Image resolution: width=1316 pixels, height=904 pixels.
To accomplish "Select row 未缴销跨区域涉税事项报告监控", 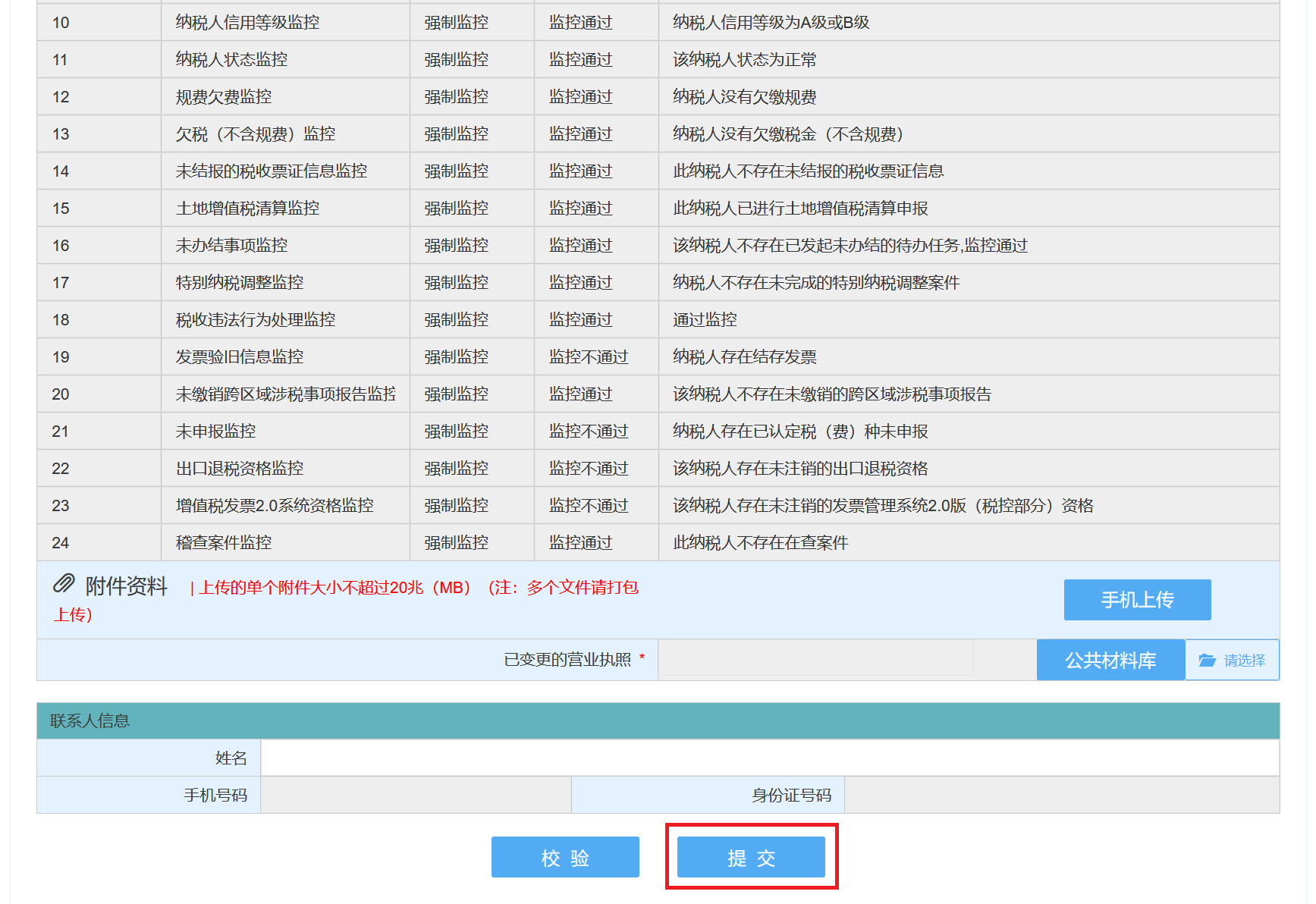I will pos(658,394).
